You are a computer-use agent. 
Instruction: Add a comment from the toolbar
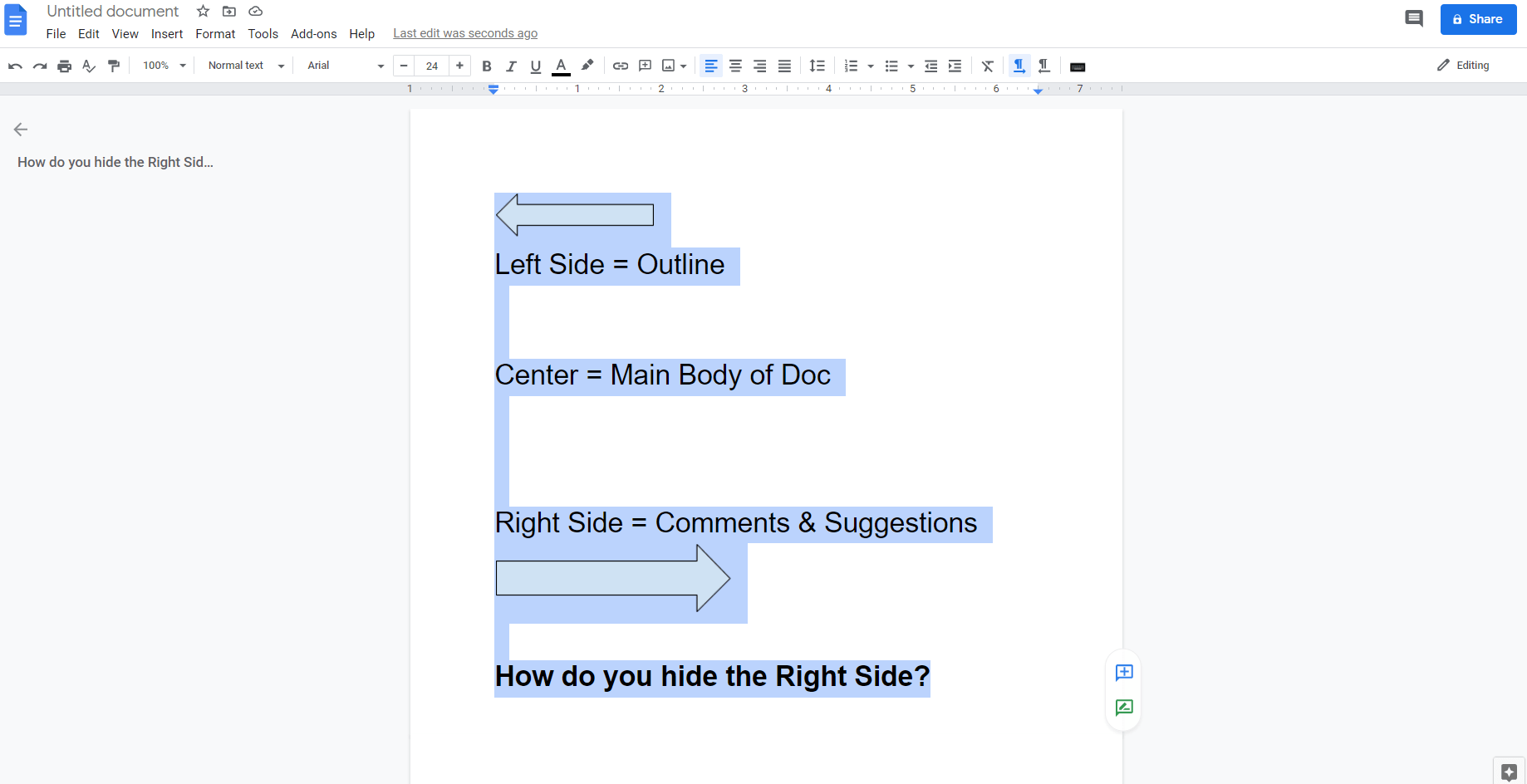(x=645, y=66)
